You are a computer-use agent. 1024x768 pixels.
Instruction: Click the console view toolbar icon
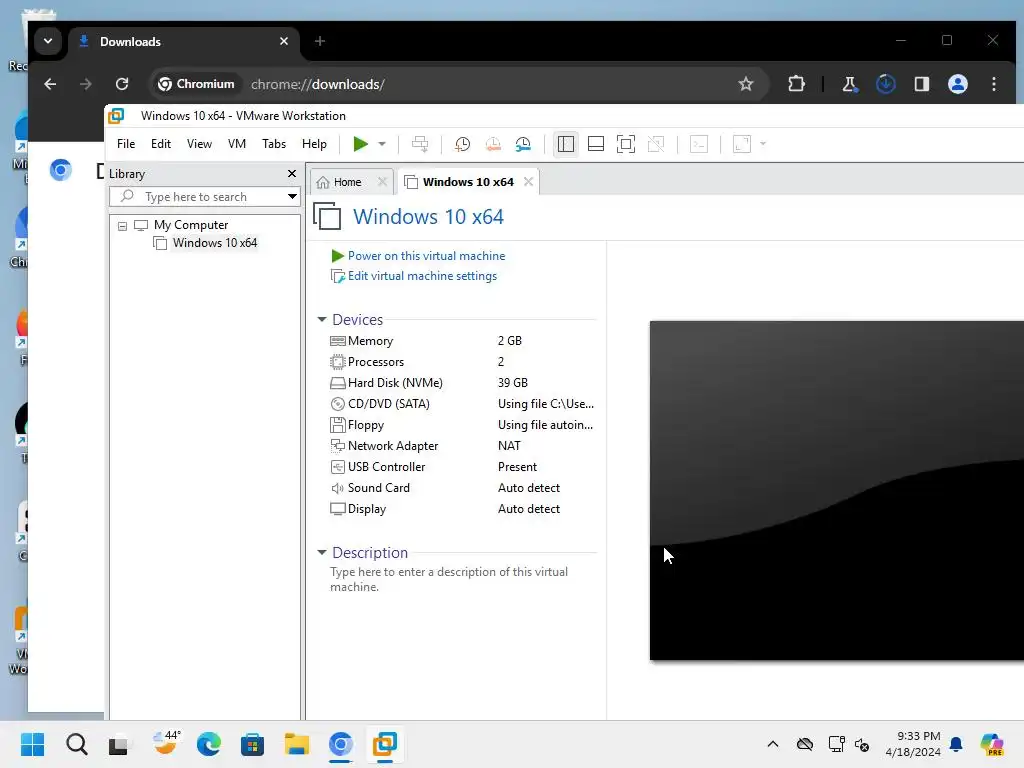(699, 144)
